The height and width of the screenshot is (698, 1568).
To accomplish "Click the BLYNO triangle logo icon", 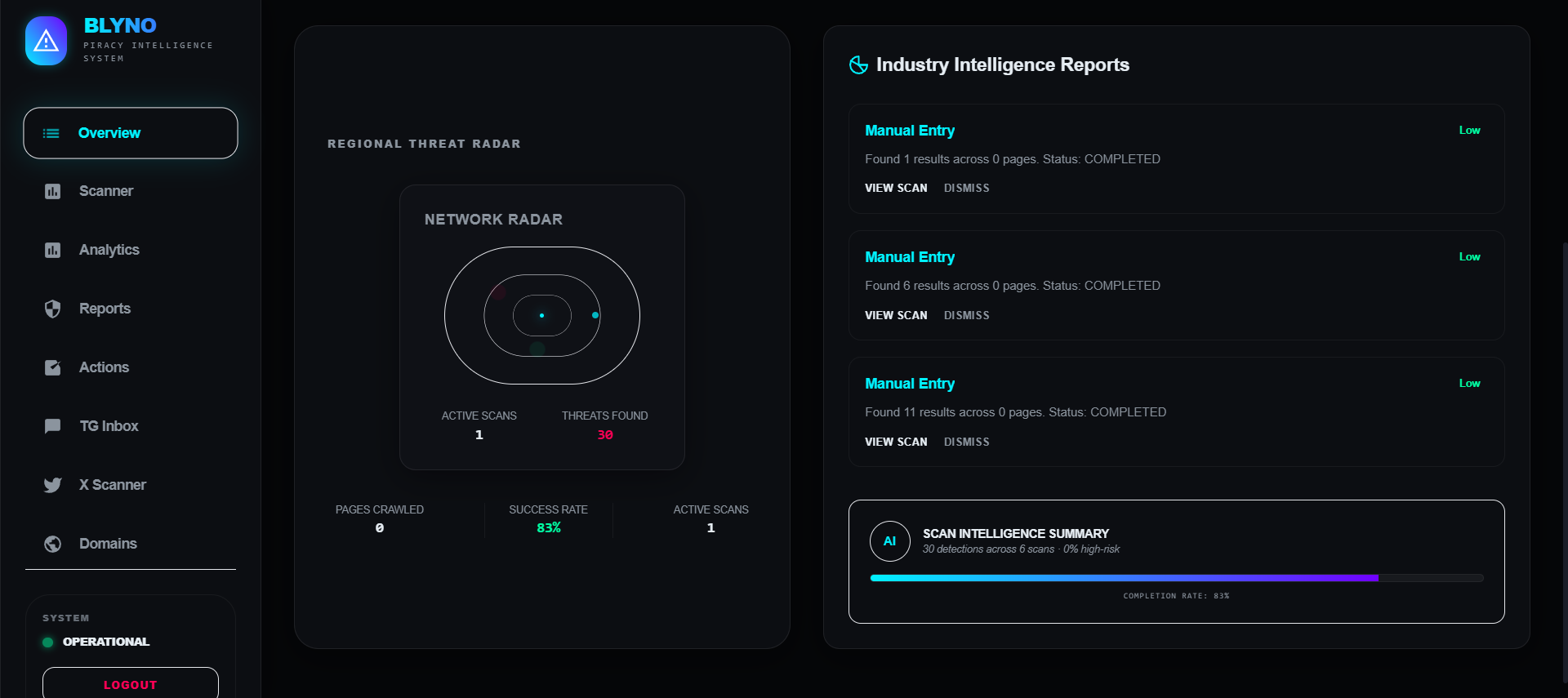I will click(x=46, y=41).
